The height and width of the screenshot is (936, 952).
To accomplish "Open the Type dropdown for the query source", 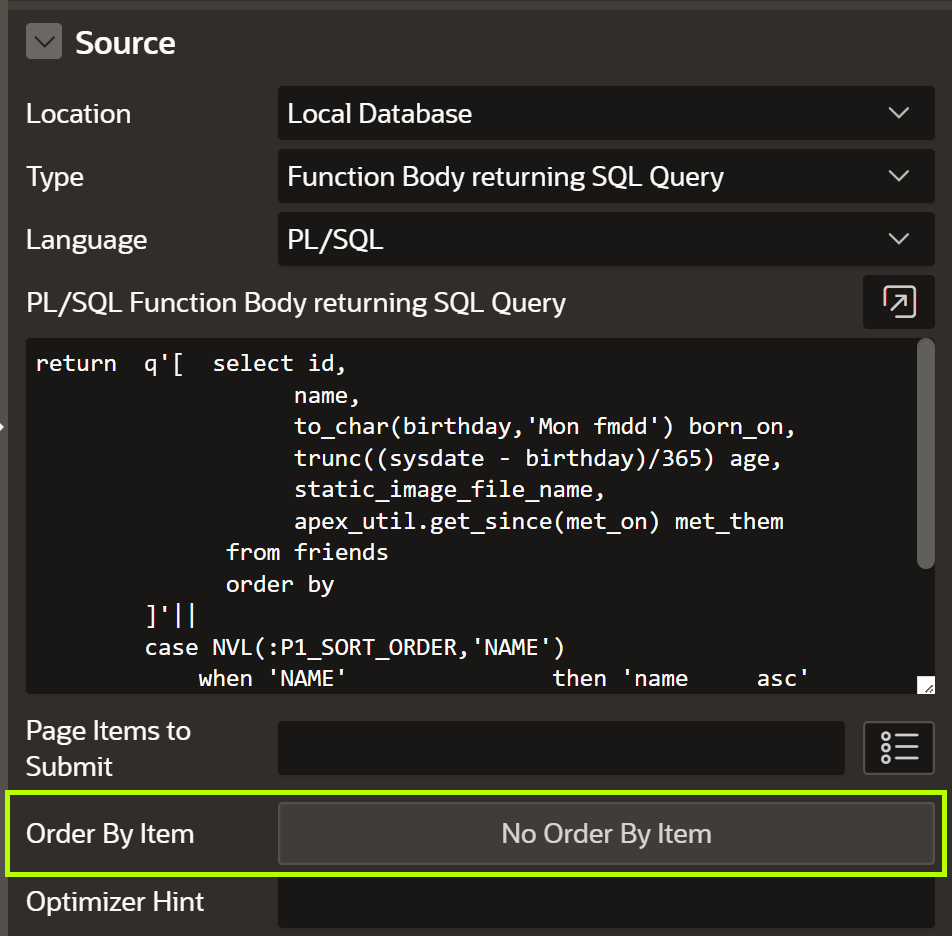I will point(606,177).
